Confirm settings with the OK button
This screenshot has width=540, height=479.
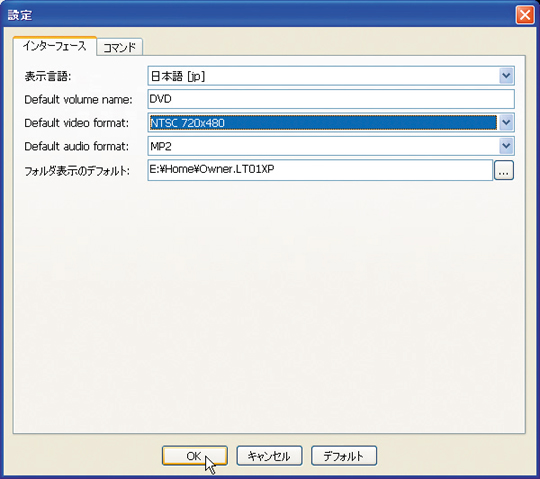point(195,456)
